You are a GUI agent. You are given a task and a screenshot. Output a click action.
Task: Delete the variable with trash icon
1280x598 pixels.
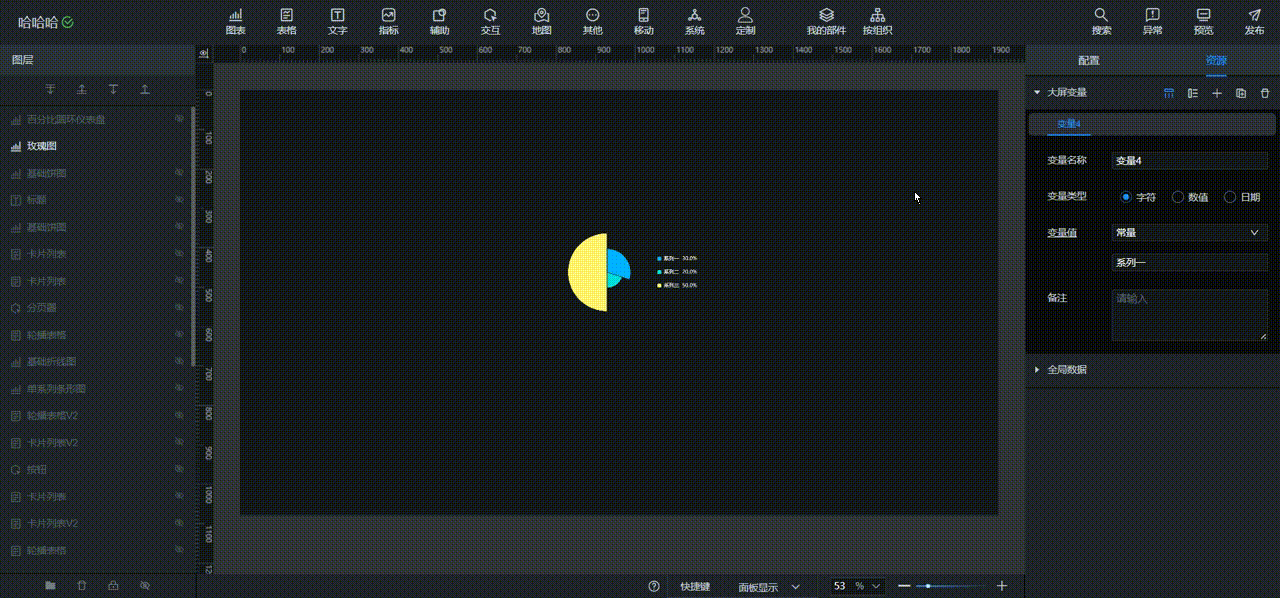1265,93
